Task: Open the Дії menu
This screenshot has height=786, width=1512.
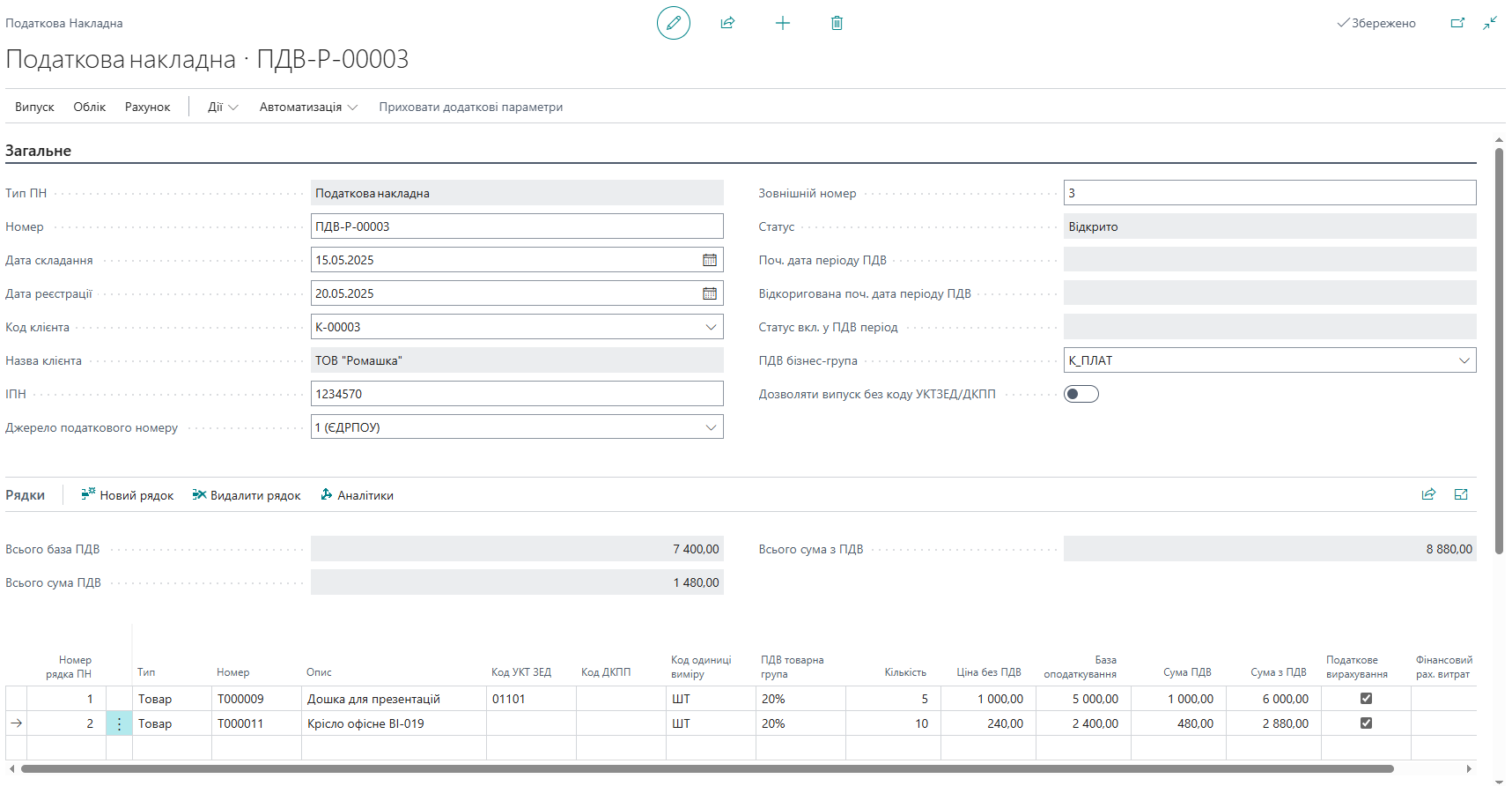Action: click(222, 107)
